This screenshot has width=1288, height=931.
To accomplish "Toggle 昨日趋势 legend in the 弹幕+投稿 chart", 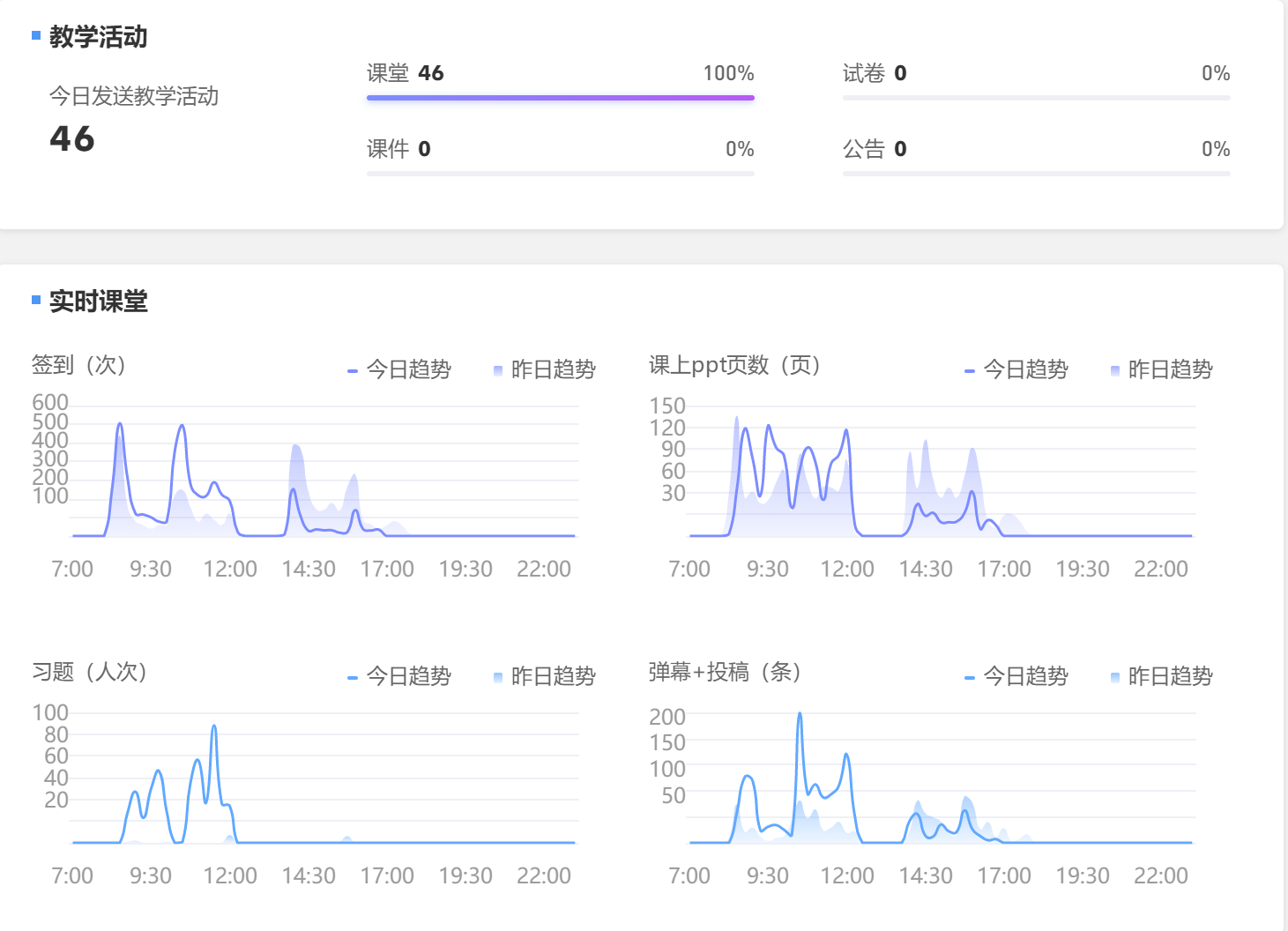I will (x=1162, y=676).
